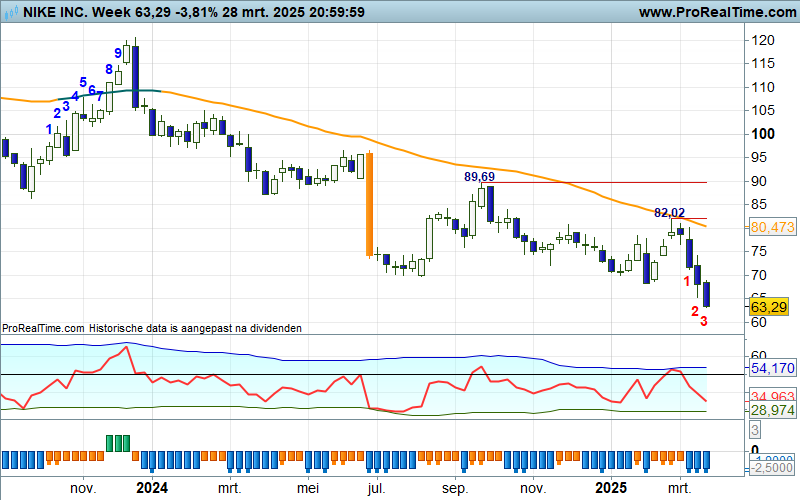Select the blue count marker 9
Image resolution: width=800 pixels, height=500 pixels.
click(118, 53)
